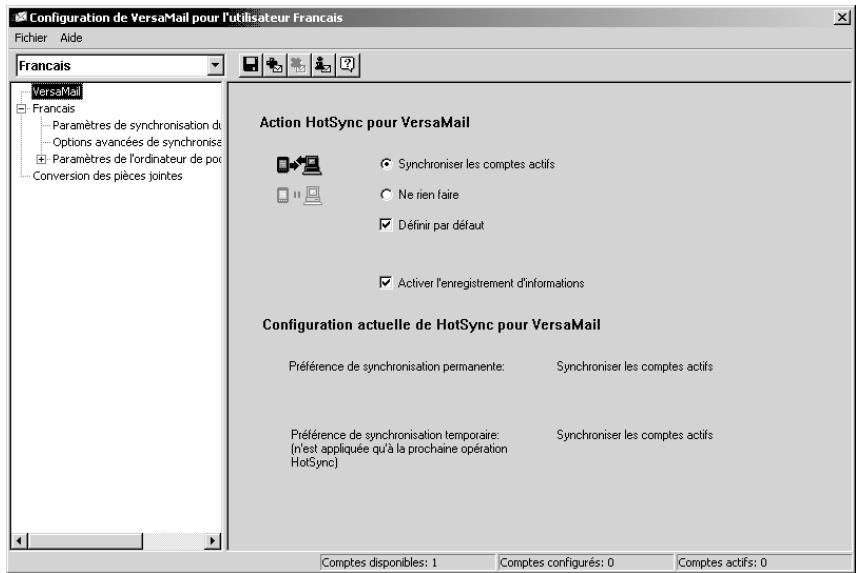Click the tree panel left scroll arrow
This screenshot has width=859, height=573.
[19, 541]
